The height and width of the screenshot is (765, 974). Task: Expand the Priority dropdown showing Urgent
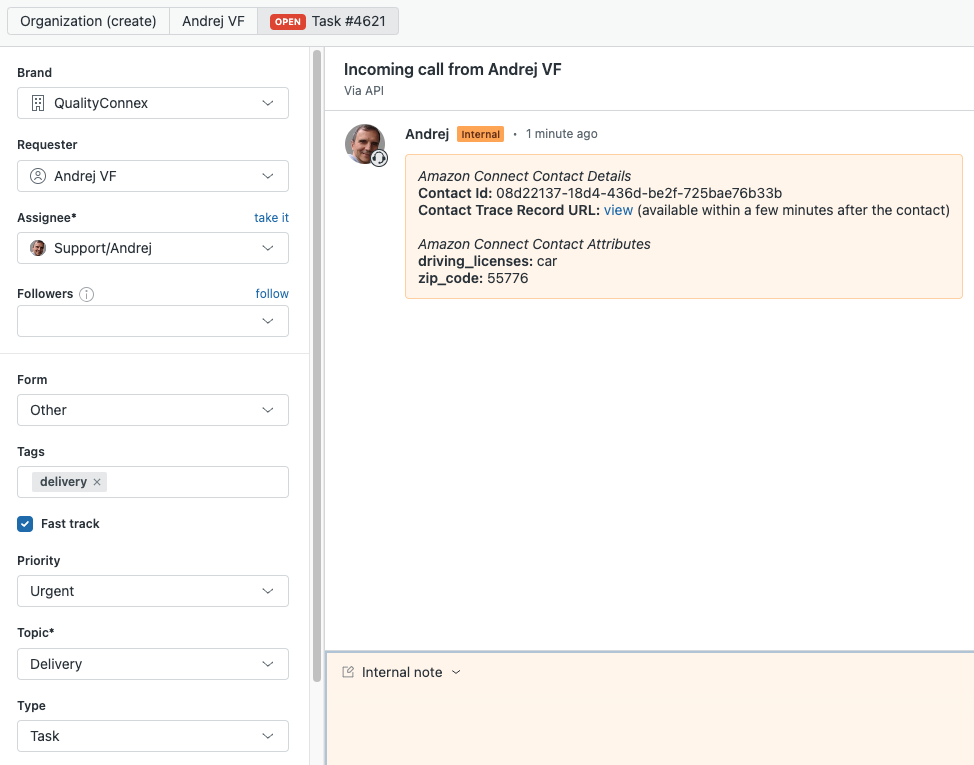267,591
